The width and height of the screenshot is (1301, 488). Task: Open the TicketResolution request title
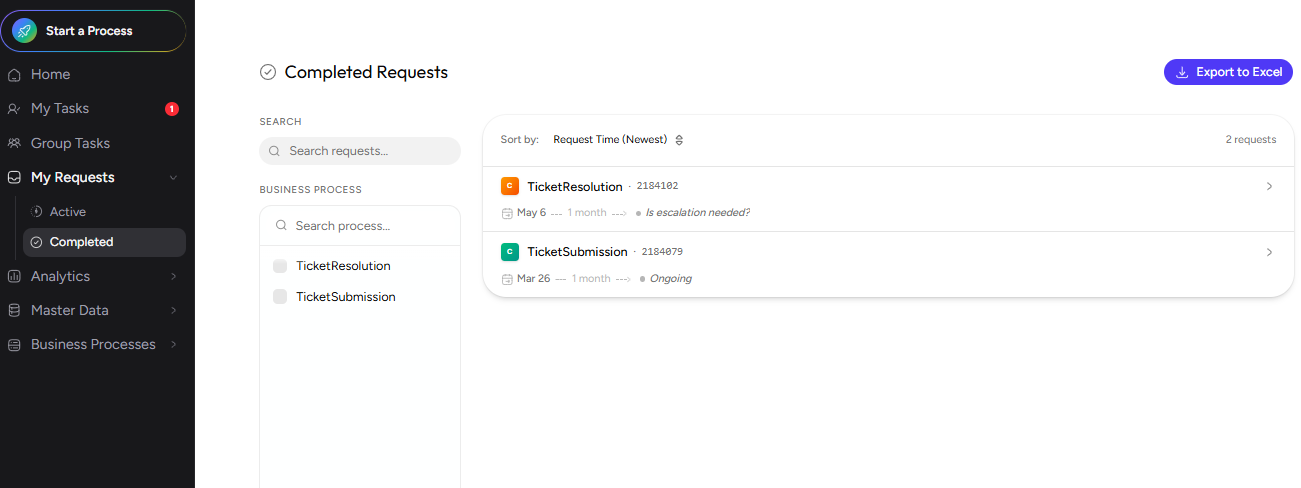(x=575, y=187)
